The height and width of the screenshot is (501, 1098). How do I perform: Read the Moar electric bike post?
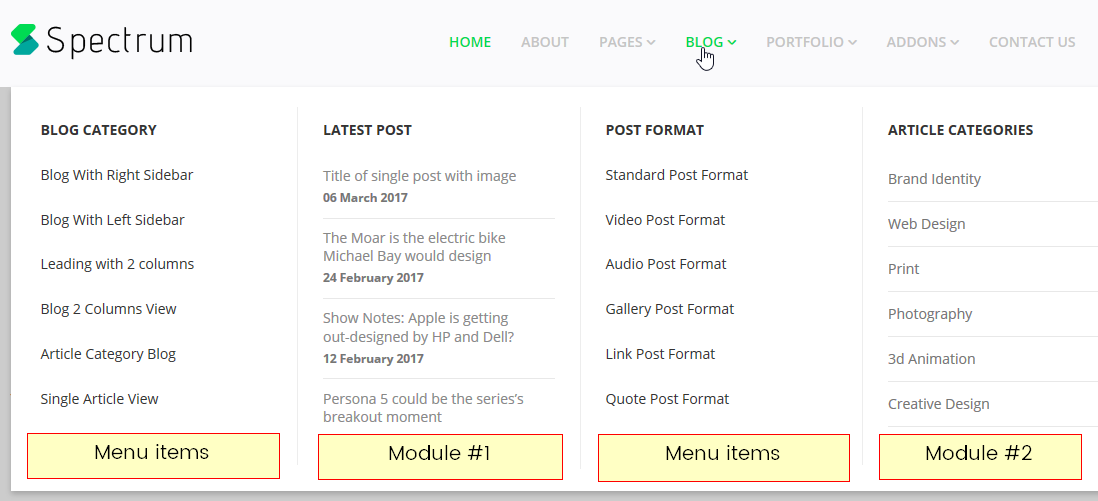pos(414,247)
